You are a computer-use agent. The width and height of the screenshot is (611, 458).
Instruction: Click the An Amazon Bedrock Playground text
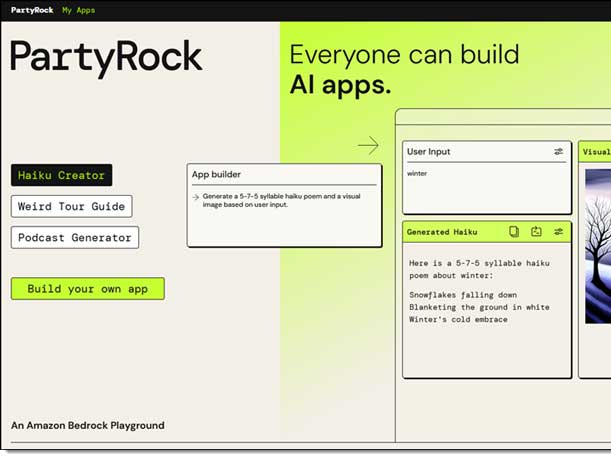(88, 425)
